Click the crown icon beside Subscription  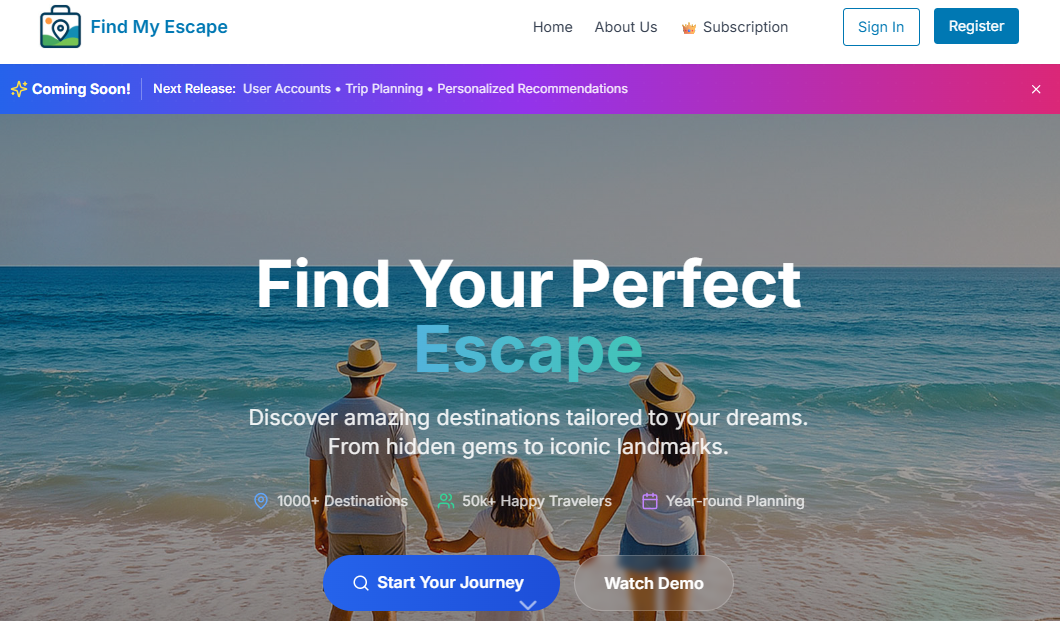[689, 28]
